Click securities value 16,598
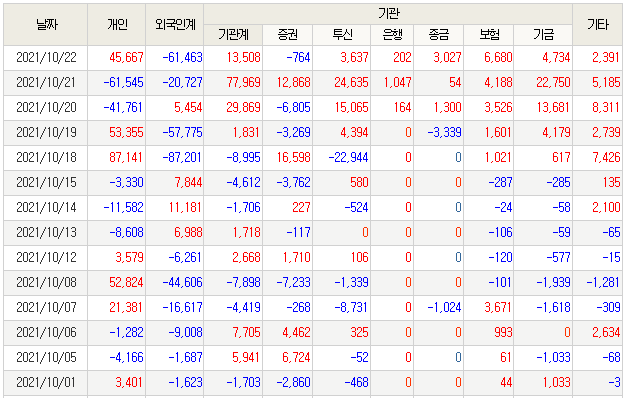Image resolution: width=626 pixels, height=398 pixels. point(293,157)
